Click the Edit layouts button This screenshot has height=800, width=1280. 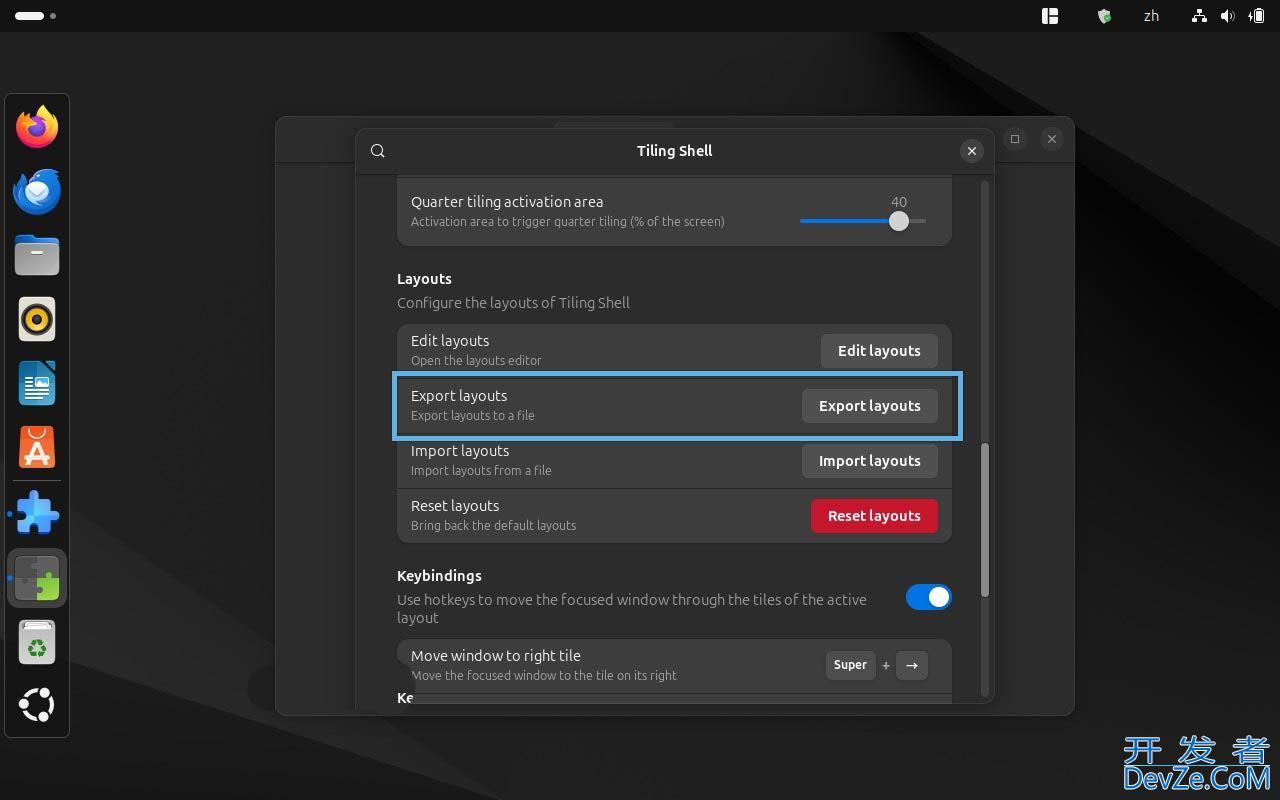pos(879,351)
